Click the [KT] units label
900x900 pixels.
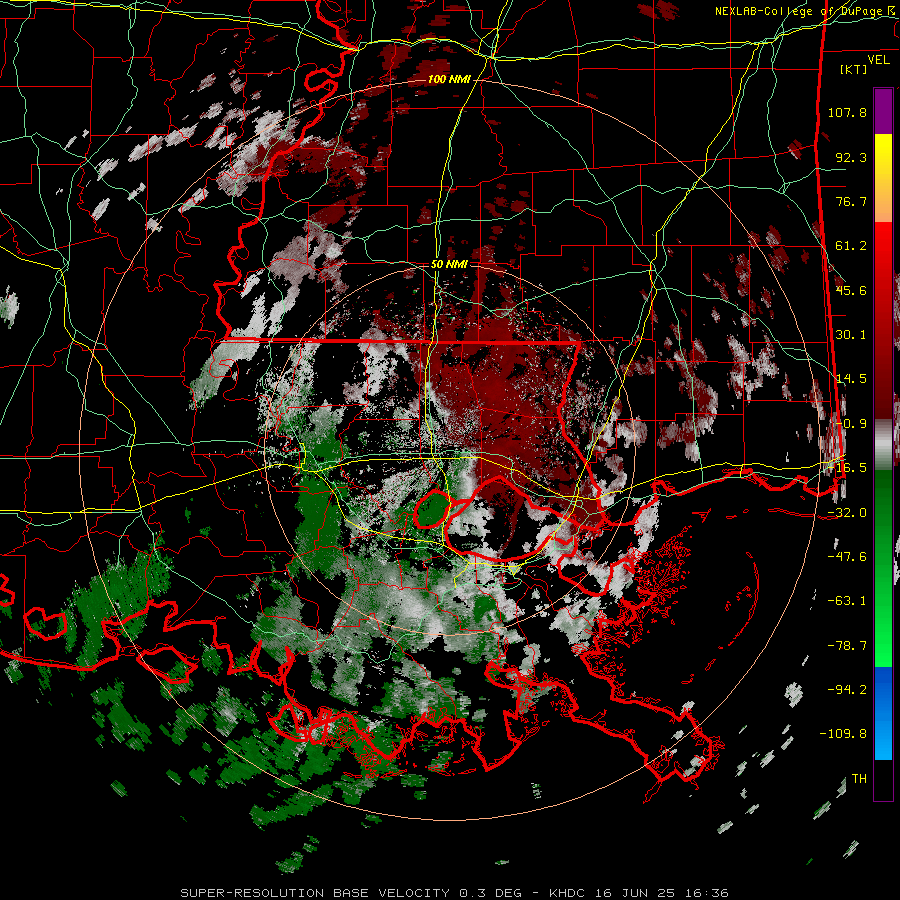(x=853, y=69)
